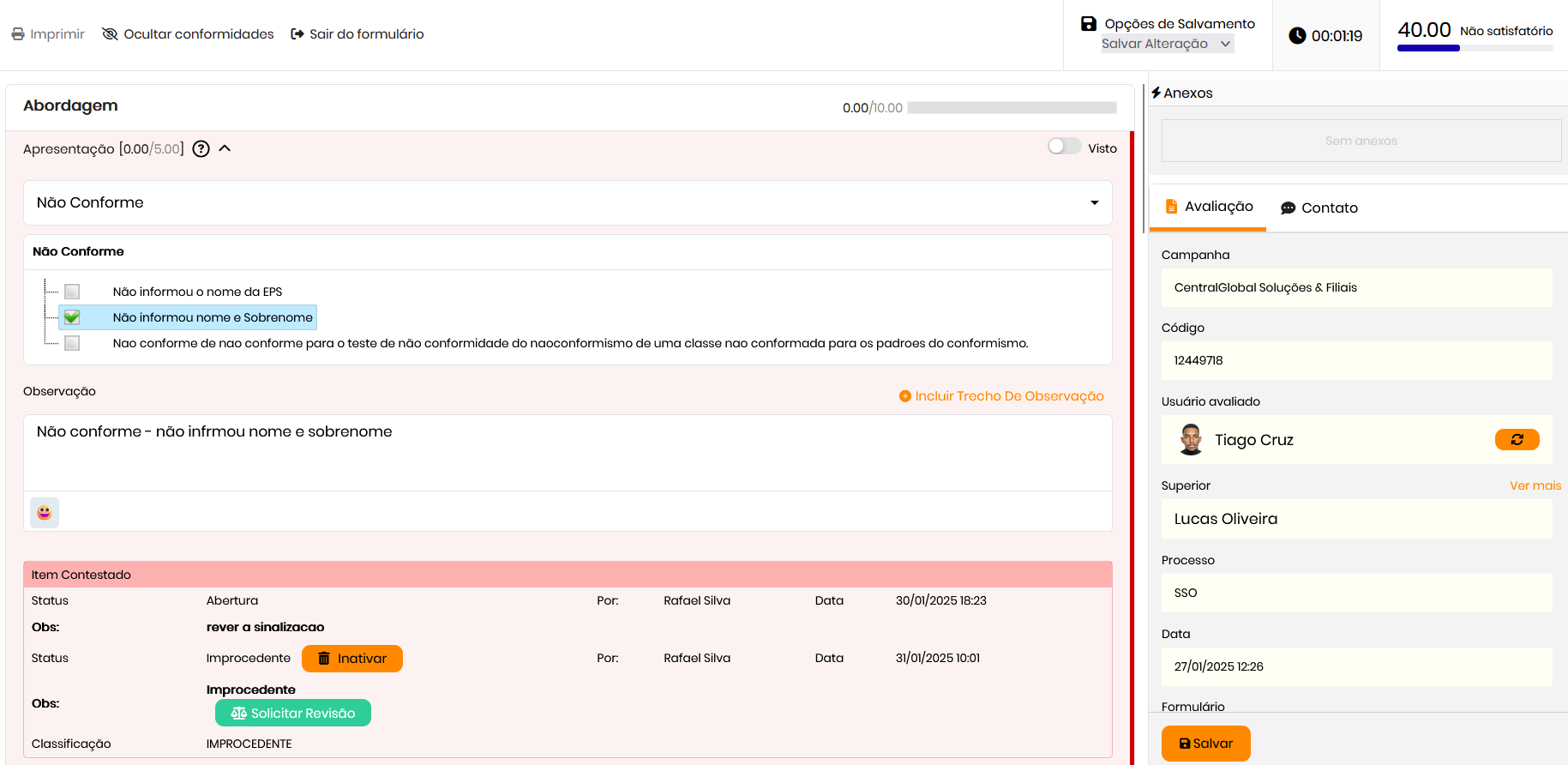The width and height of the screenshot is (1568, 765).
Task: Click the printer Imprimir icon
Action: pyautogui.click(x=18, y=34)
